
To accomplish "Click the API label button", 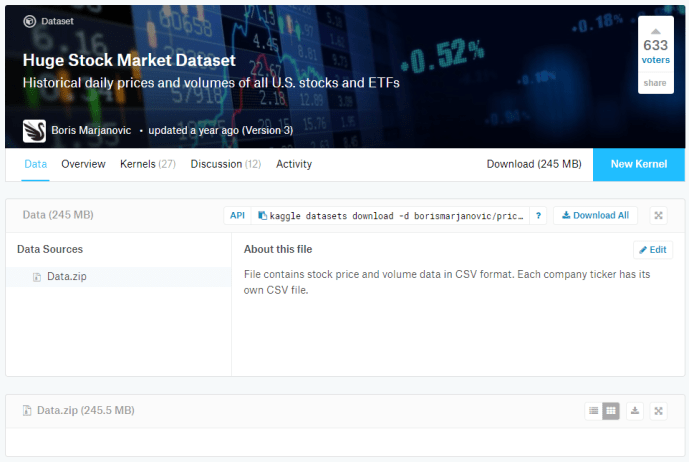I will tap(237, 215).
